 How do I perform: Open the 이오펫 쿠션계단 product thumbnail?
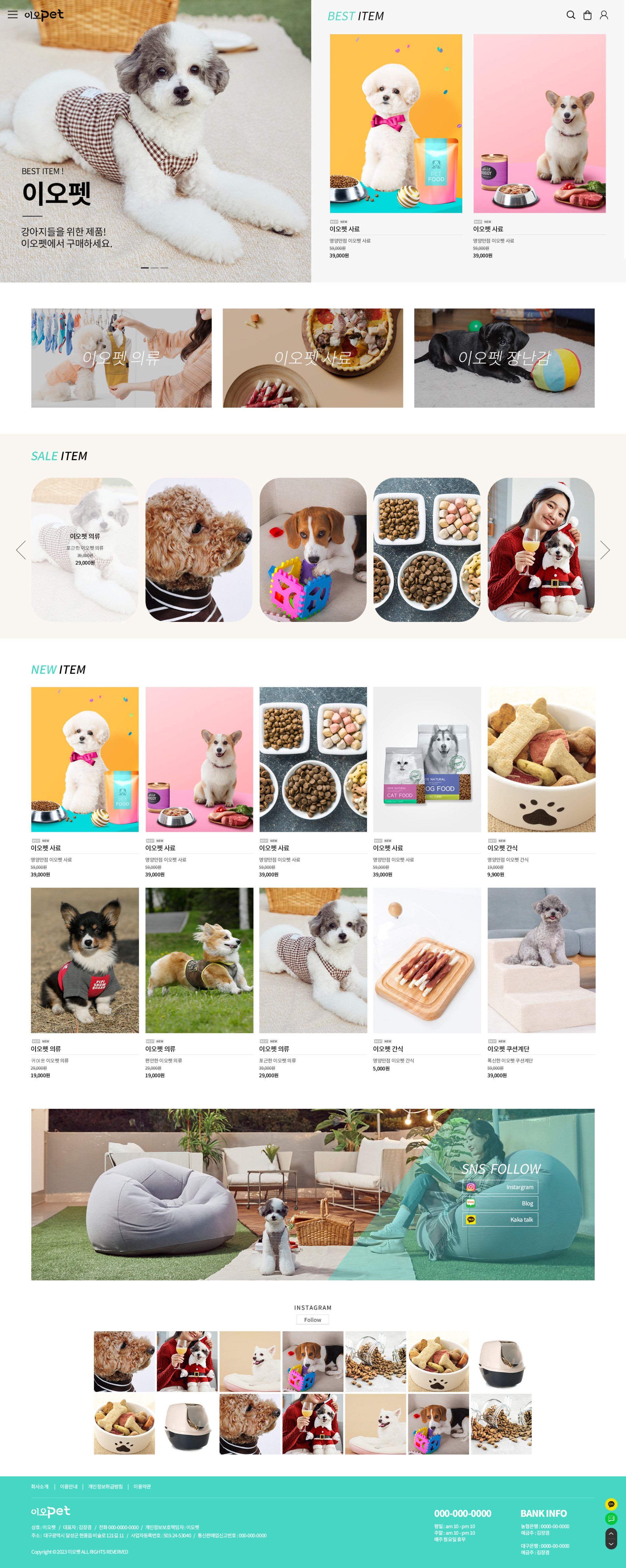541,960
